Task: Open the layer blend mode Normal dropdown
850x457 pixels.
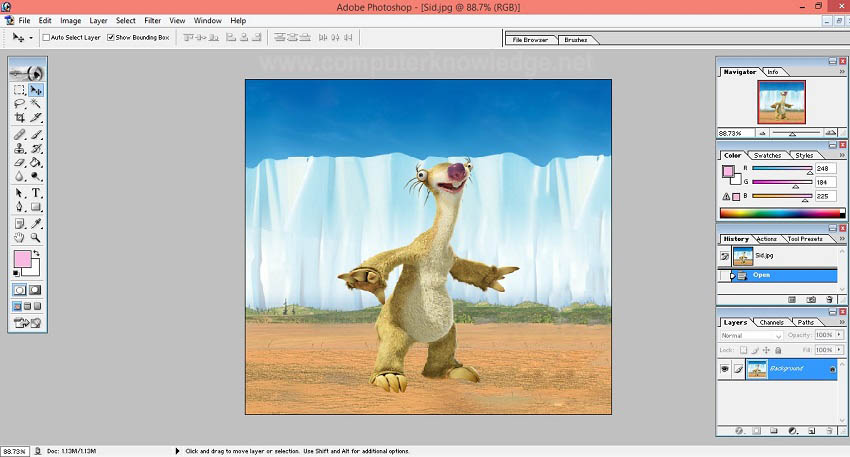Action: 751,336
